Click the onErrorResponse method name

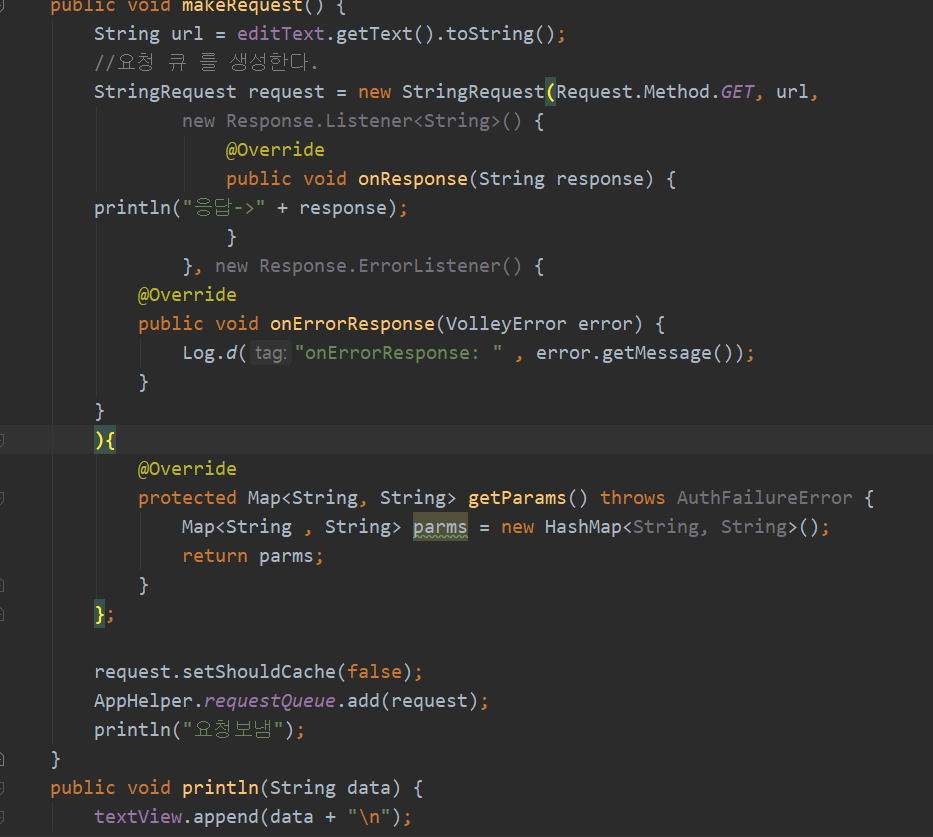[352, 324]
